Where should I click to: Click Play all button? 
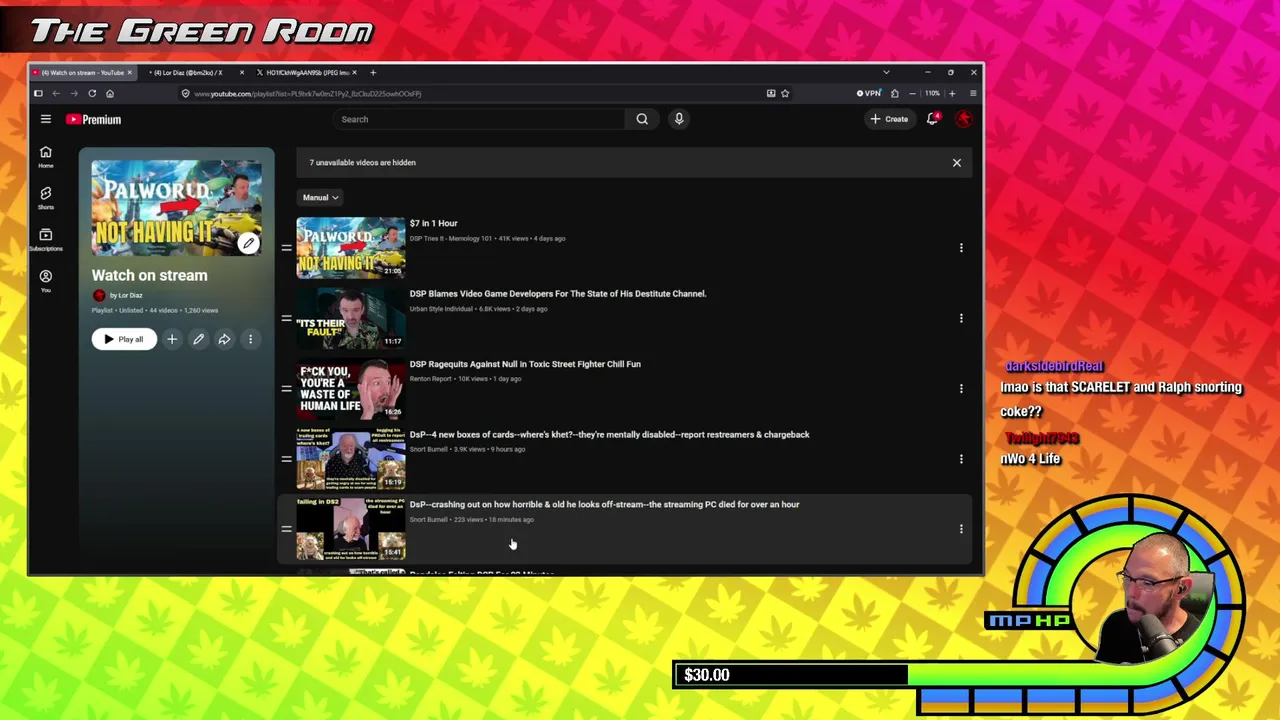[x=124, y=339]
